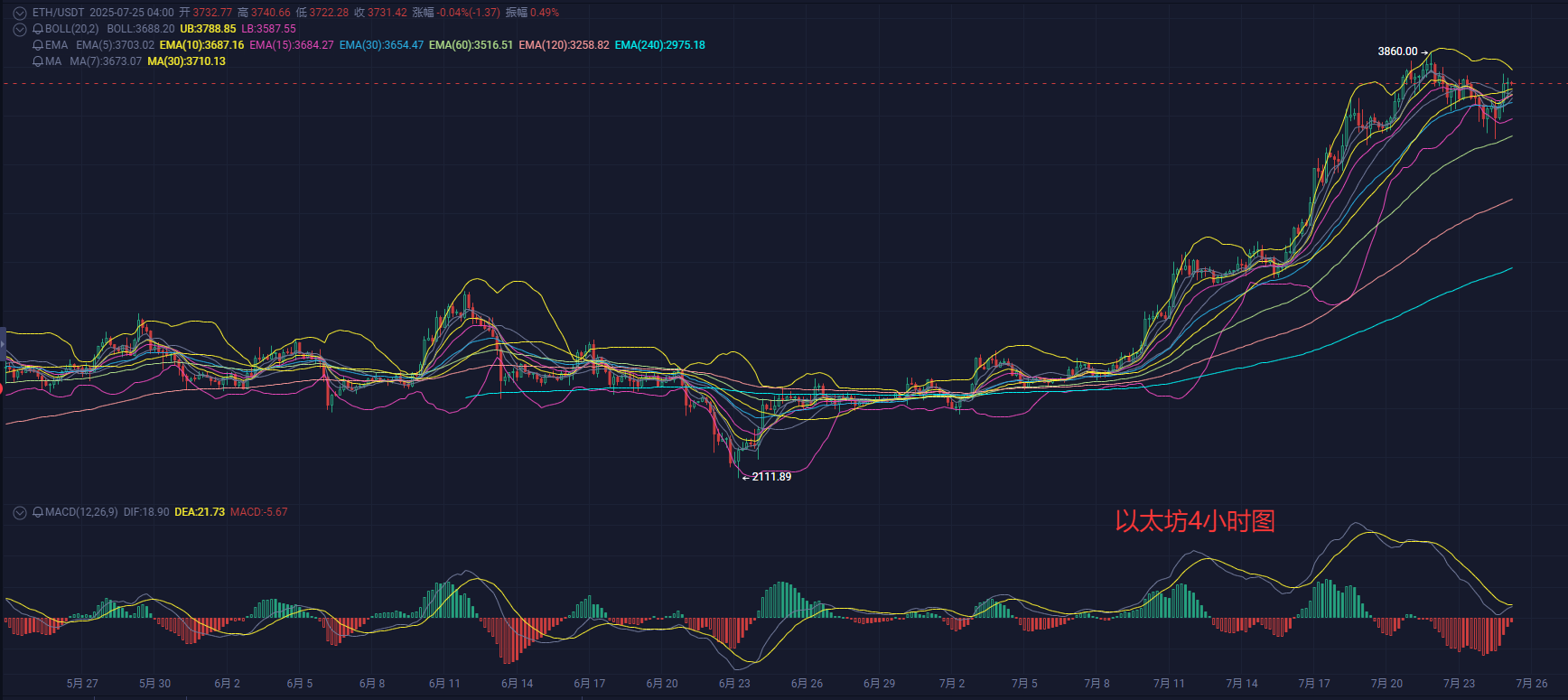Click the 7月 20 date axis label
This screenshot has width=1568, height=700.
(x=1386, y=684)
